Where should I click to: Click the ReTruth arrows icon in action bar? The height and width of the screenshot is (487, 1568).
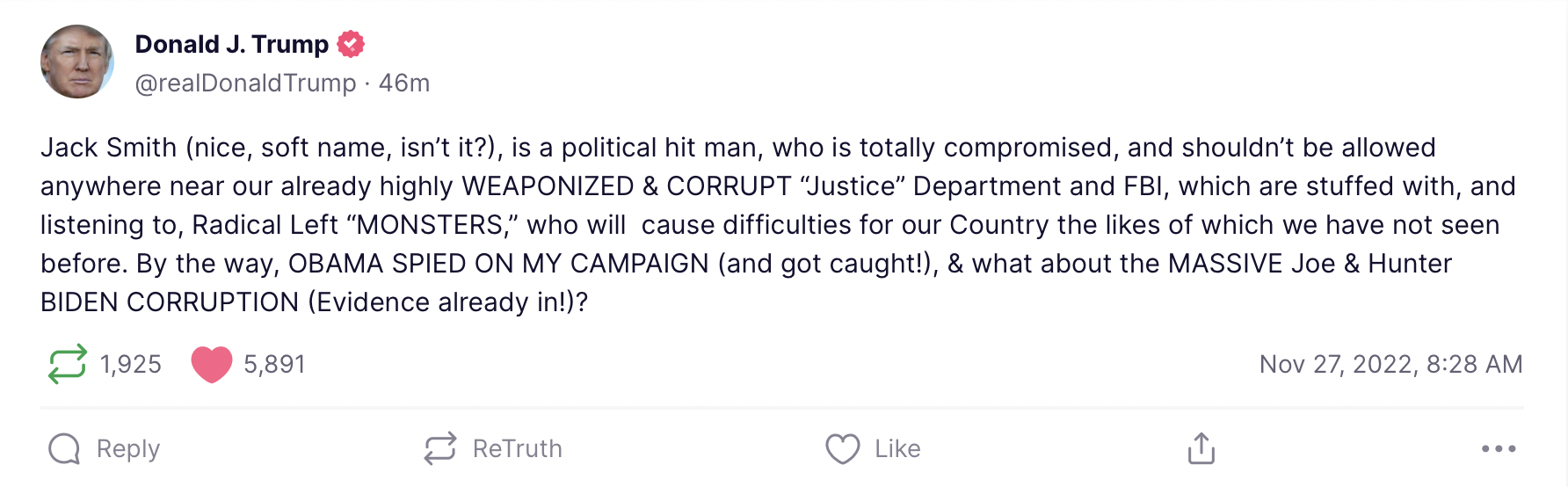440,448
